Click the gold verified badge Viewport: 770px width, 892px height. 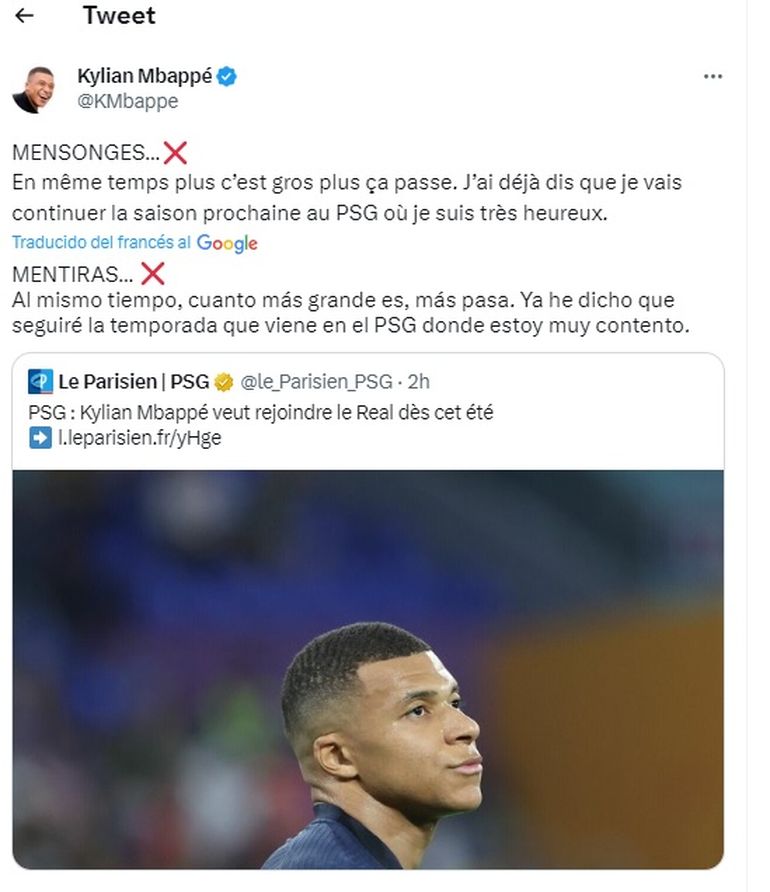point(224,382)
